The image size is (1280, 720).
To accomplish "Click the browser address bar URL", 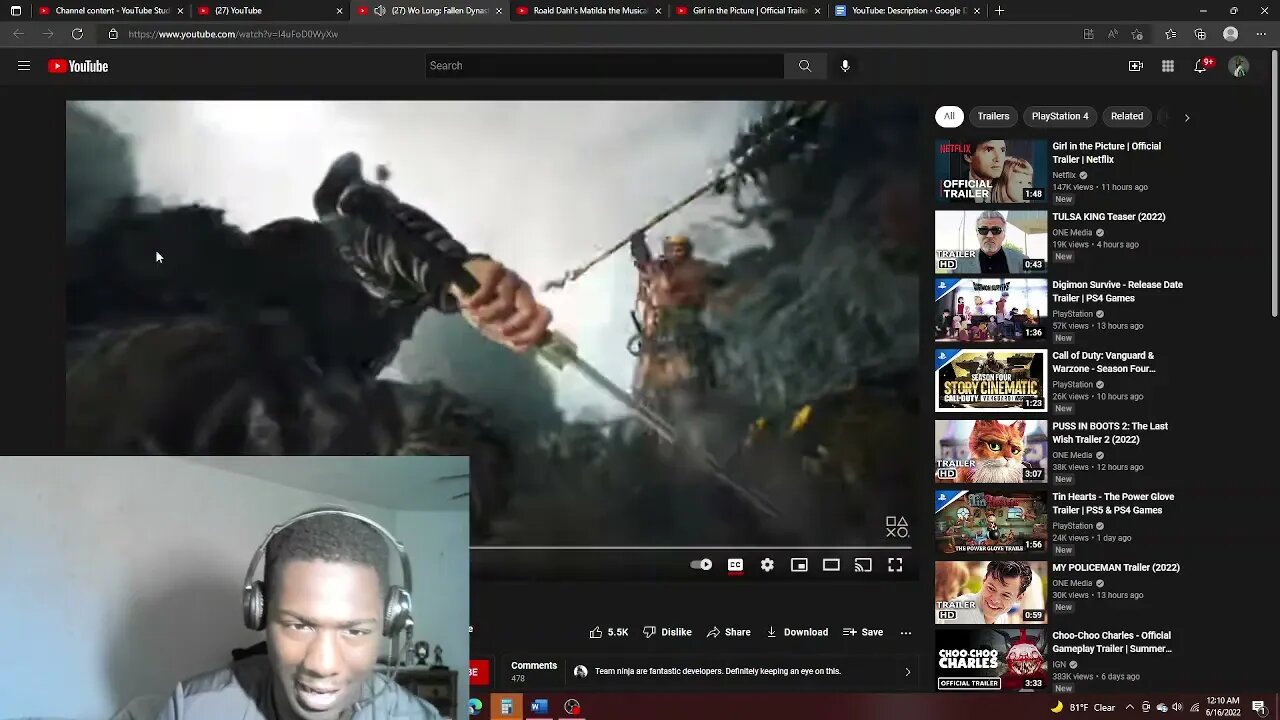I will (233, 34).
